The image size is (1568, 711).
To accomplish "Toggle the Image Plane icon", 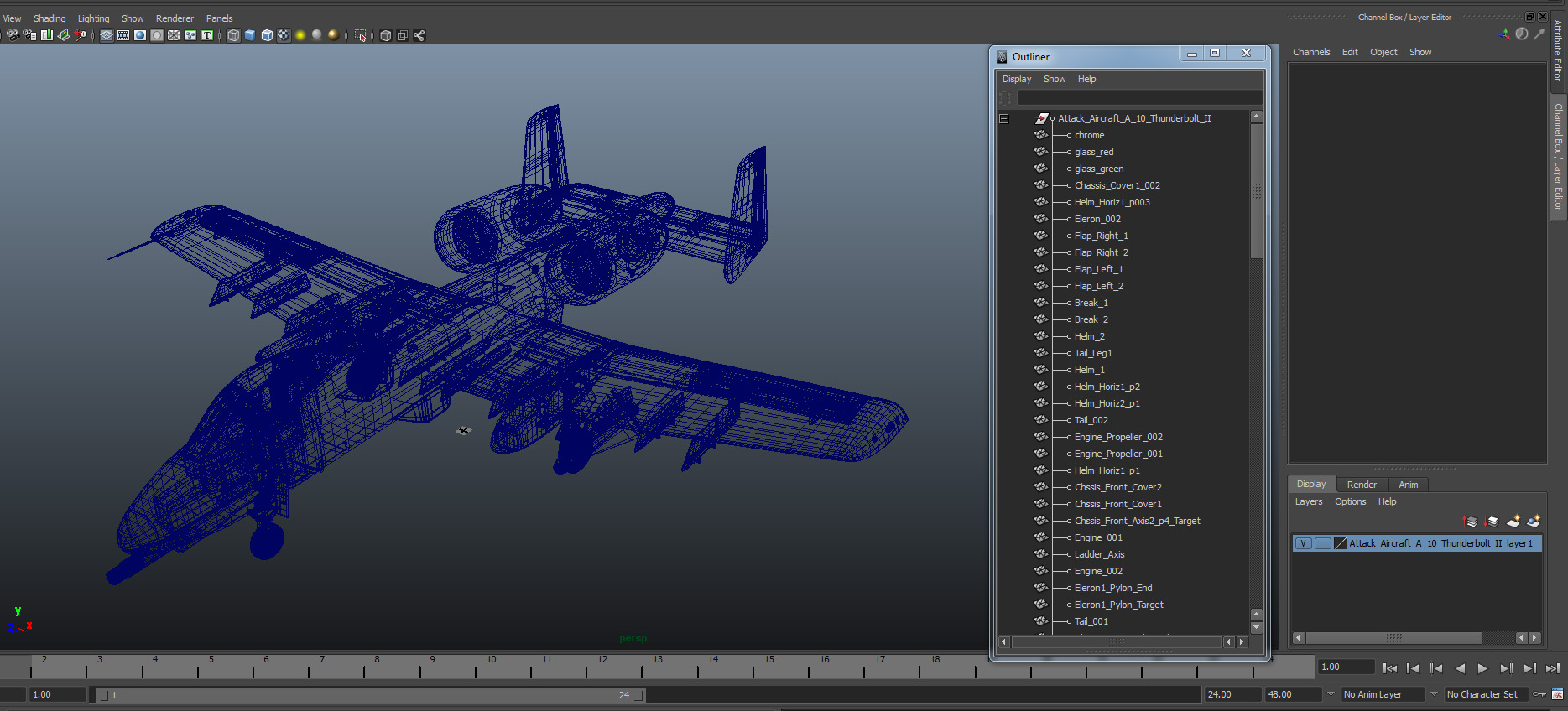I will click(x=64, y=35).
